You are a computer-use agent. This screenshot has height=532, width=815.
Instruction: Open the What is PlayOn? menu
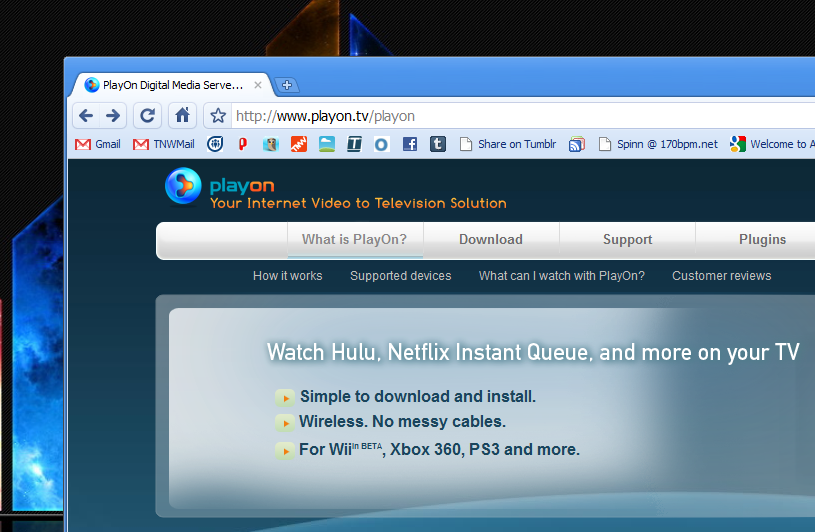pos(354,240)
